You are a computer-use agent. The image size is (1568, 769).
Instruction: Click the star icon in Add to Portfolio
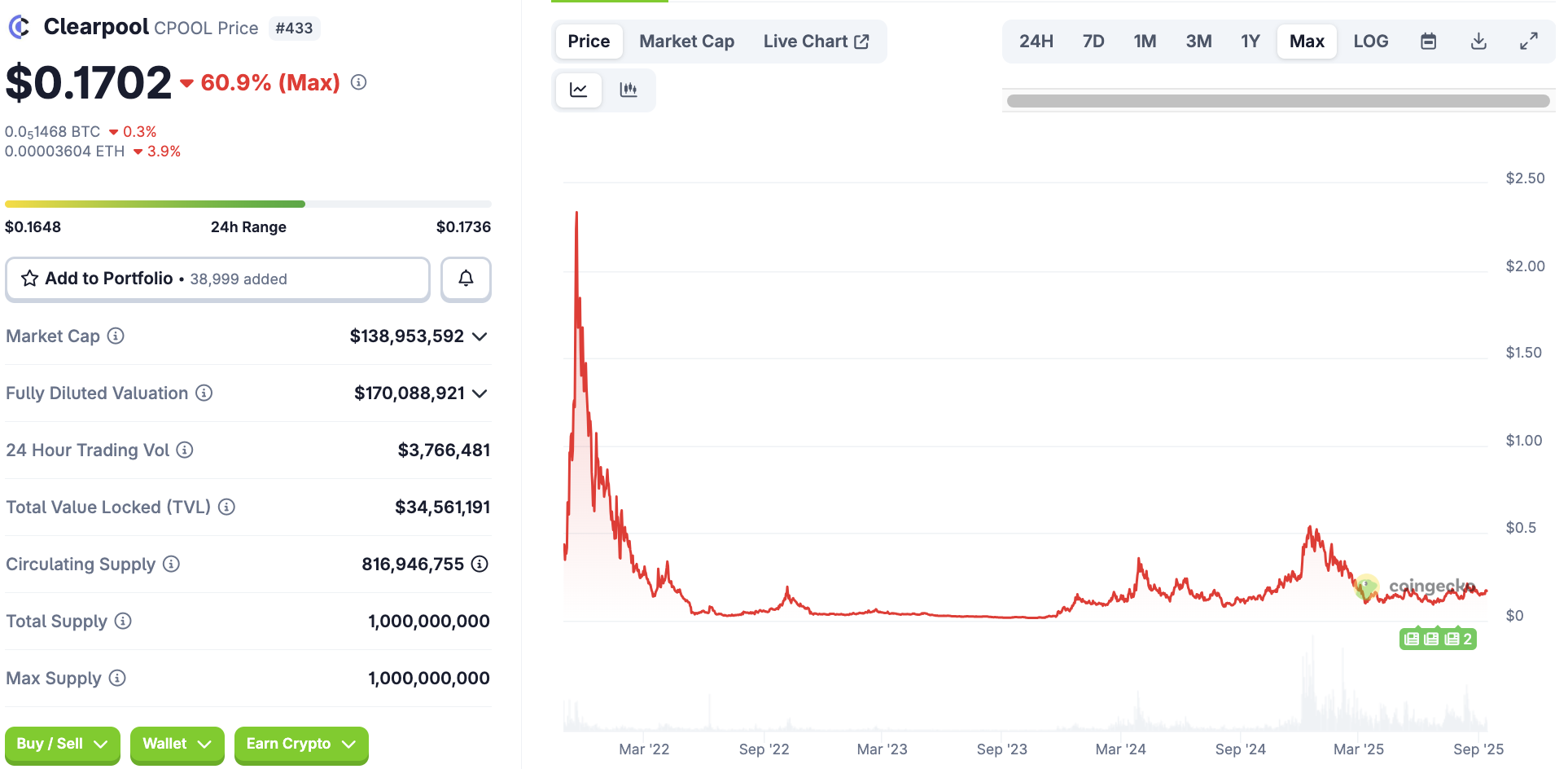30,279
